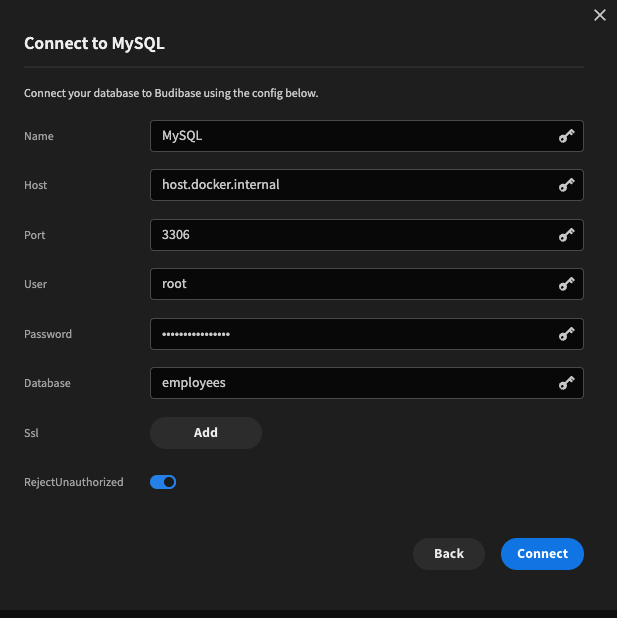Click the Back button
This screenshot has height=618, width=617.
coord(449,554)
